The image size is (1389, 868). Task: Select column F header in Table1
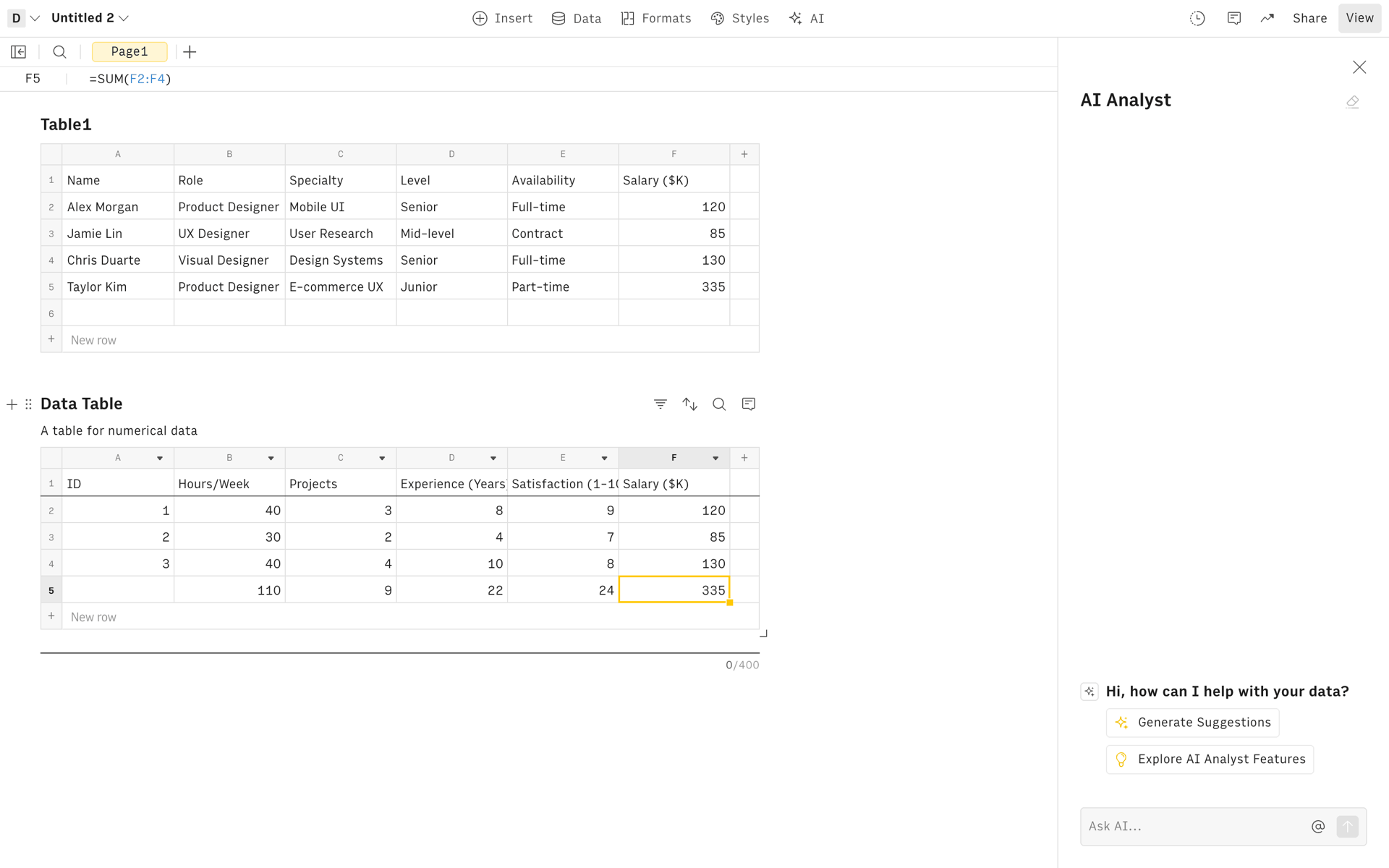tap(674, 154)
